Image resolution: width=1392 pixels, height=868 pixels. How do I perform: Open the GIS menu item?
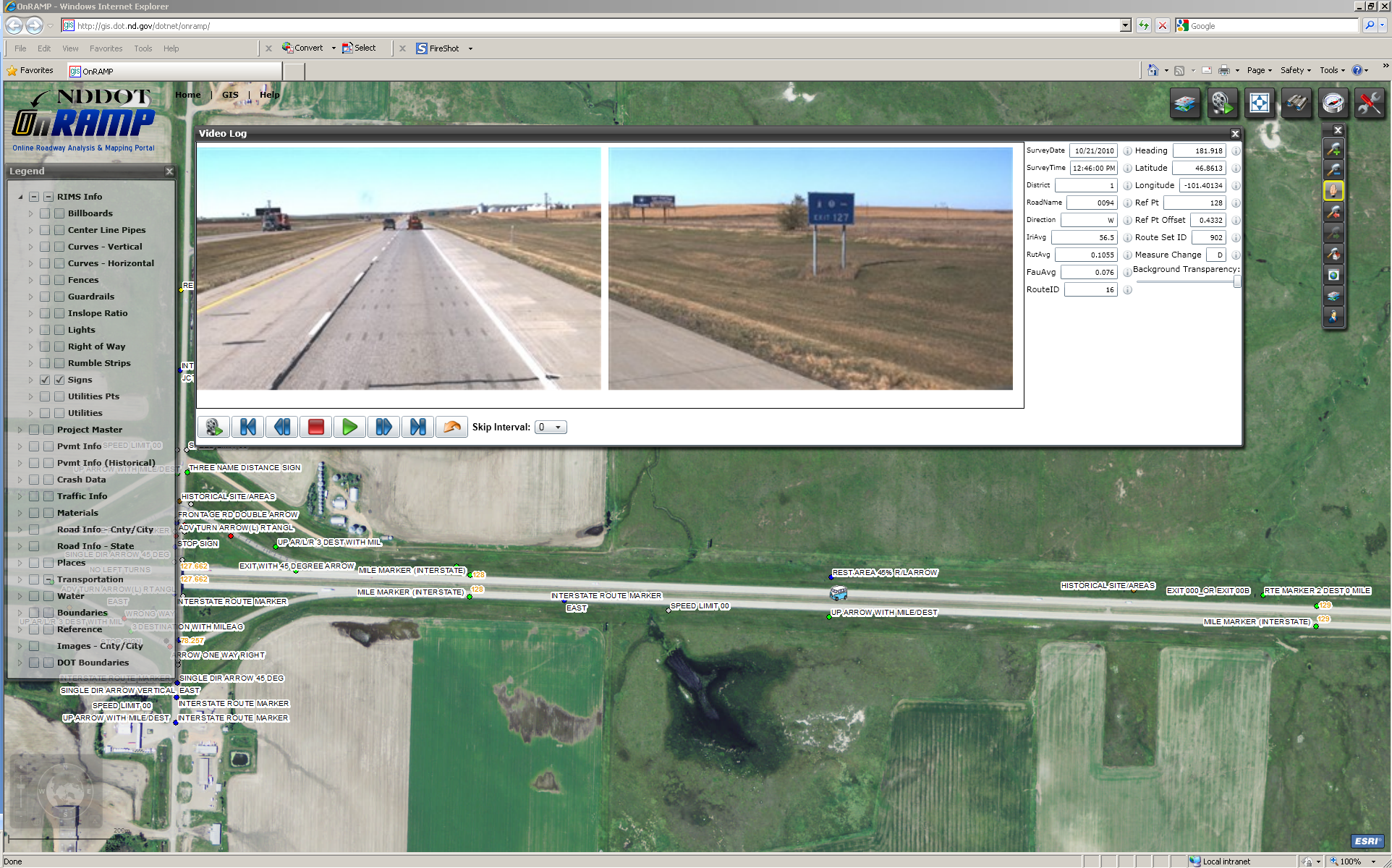(230, 94)
